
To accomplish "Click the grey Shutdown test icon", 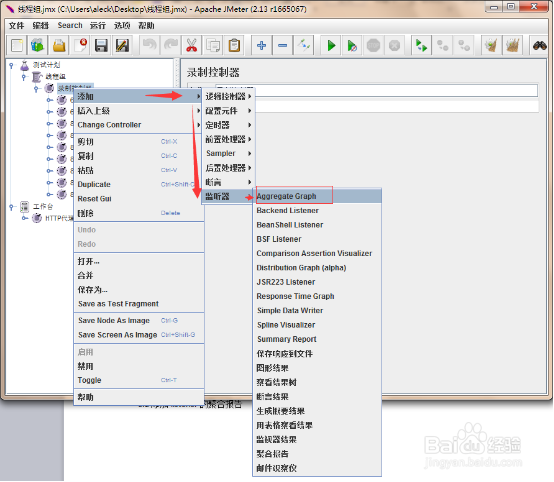I will coord(394,45).
